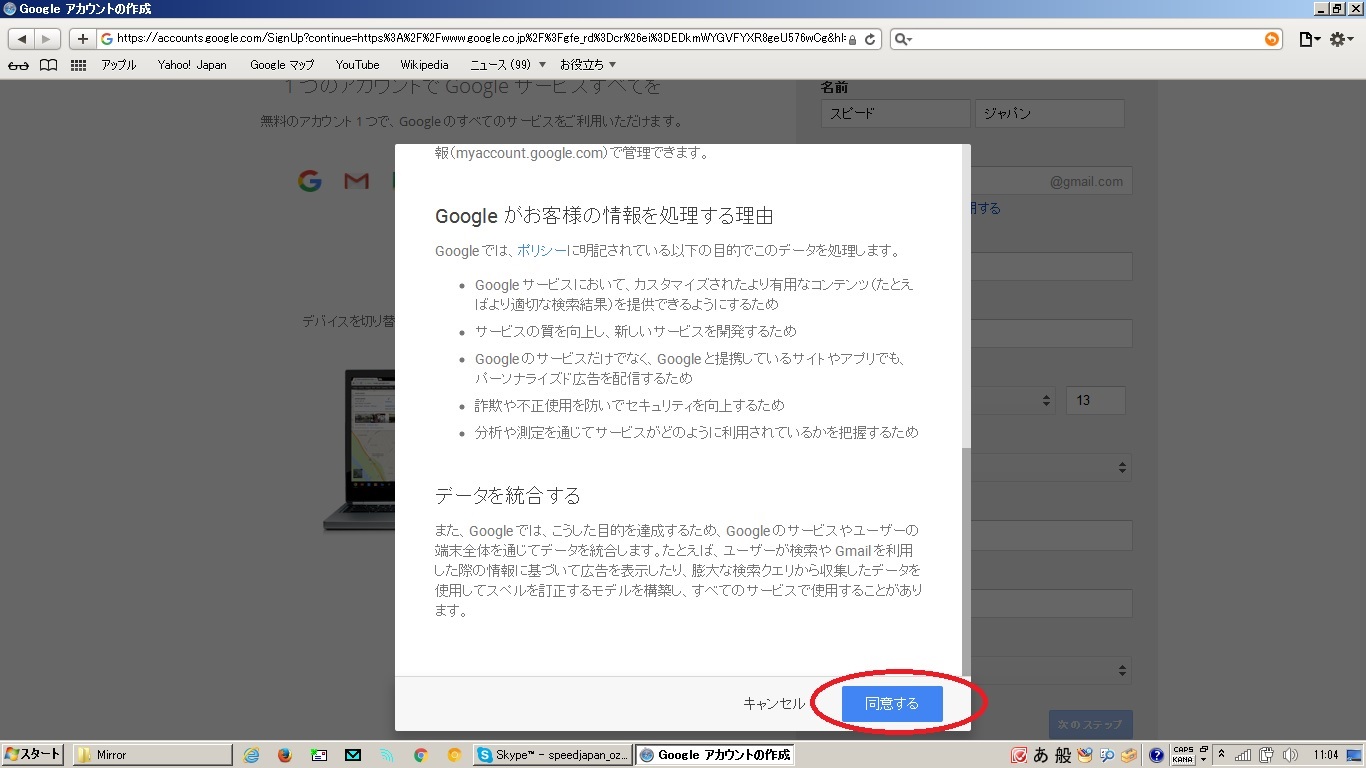Switch to the Google アカウントの作成 taskbar window
This screenshot has height=768, width=1366.
[715, 755]
